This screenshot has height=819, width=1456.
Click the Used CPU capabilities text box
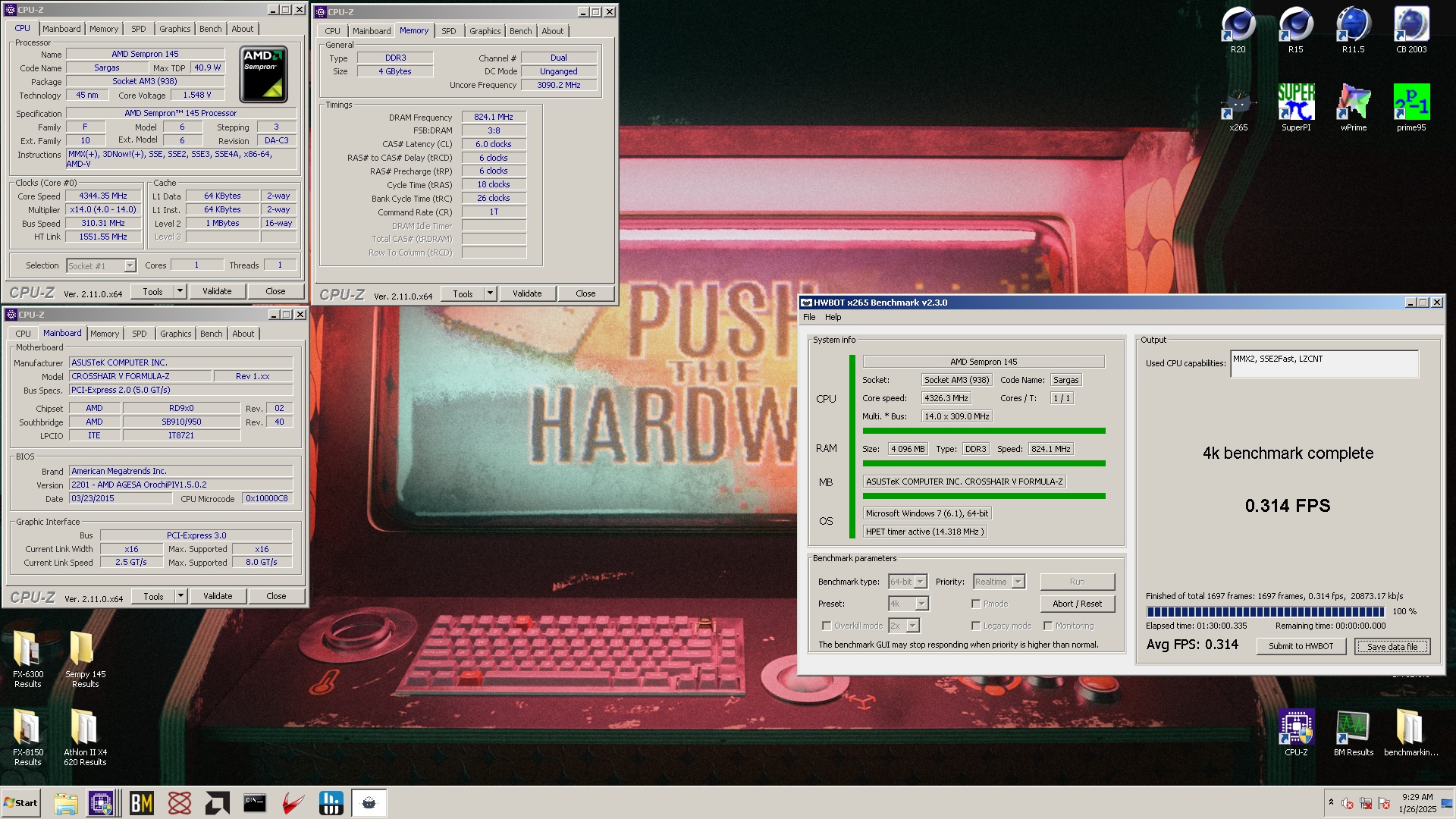[x=1323, y=364]
